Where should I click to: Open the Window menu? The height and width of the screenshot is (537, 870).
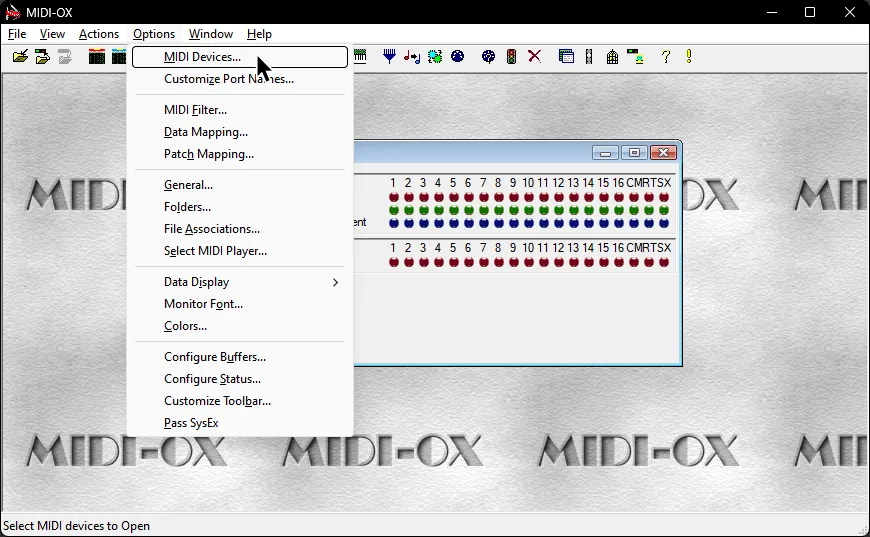(211, 34)
